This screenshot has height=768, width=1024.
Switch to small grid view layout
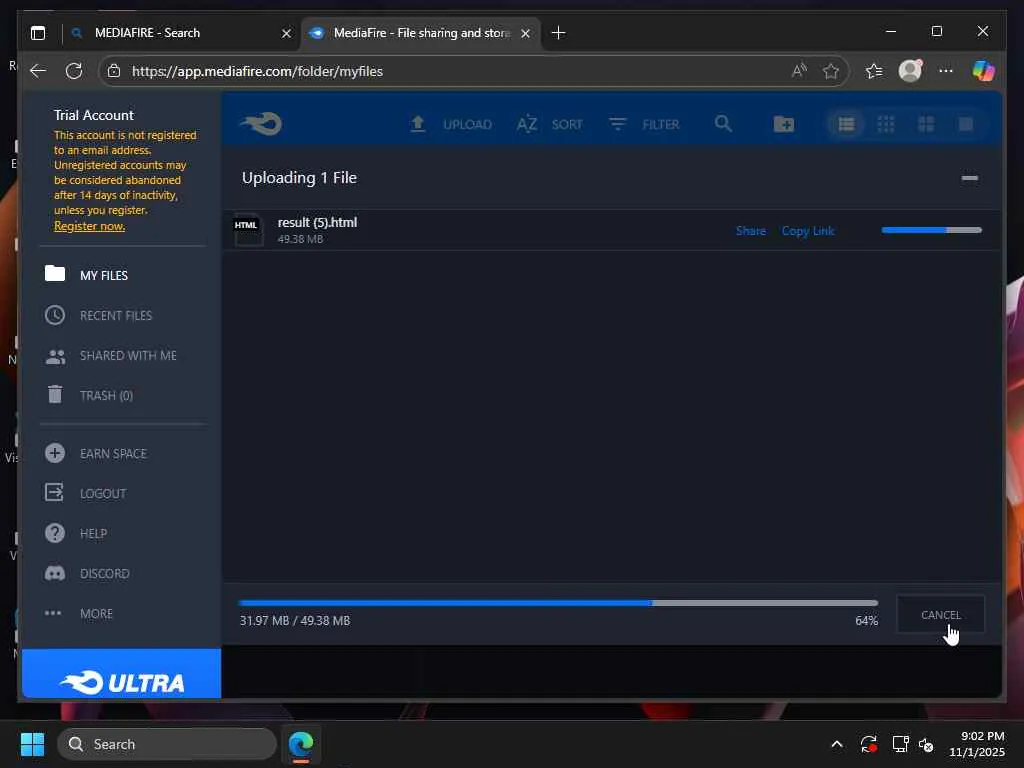(886, 124)
